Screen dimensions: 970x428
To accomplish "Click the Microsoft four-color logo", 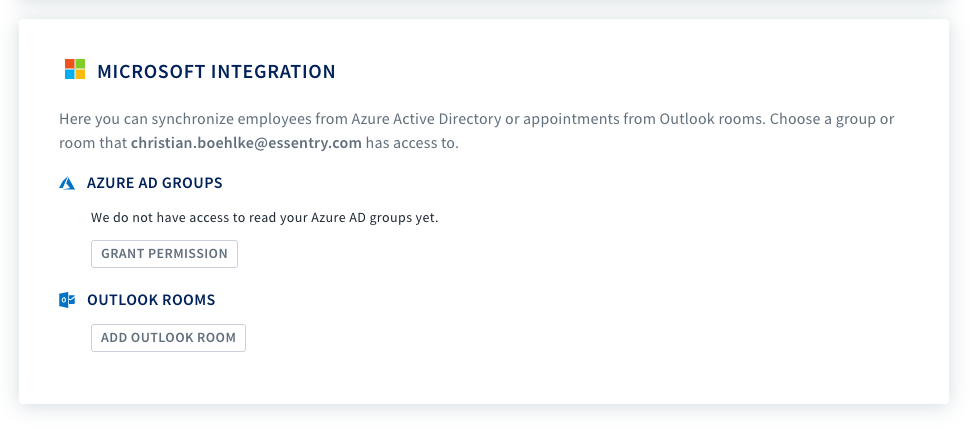I will coord(75,69).
